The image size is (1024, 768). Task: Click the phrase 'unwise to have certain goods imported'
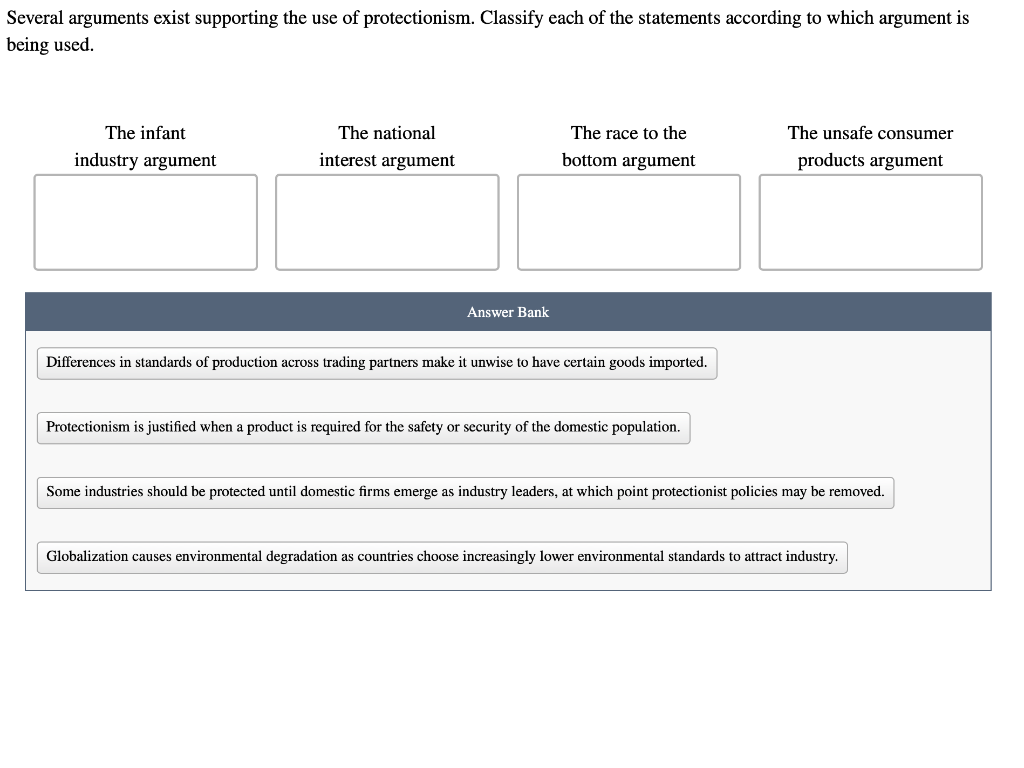tap(588, 362)
